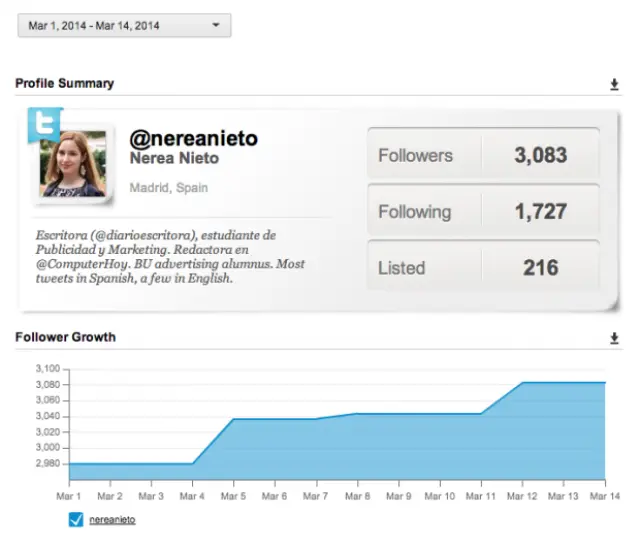This screenshot has width=640, height=547.
Task: Select the Listed count box
Action: pos(483,267)
